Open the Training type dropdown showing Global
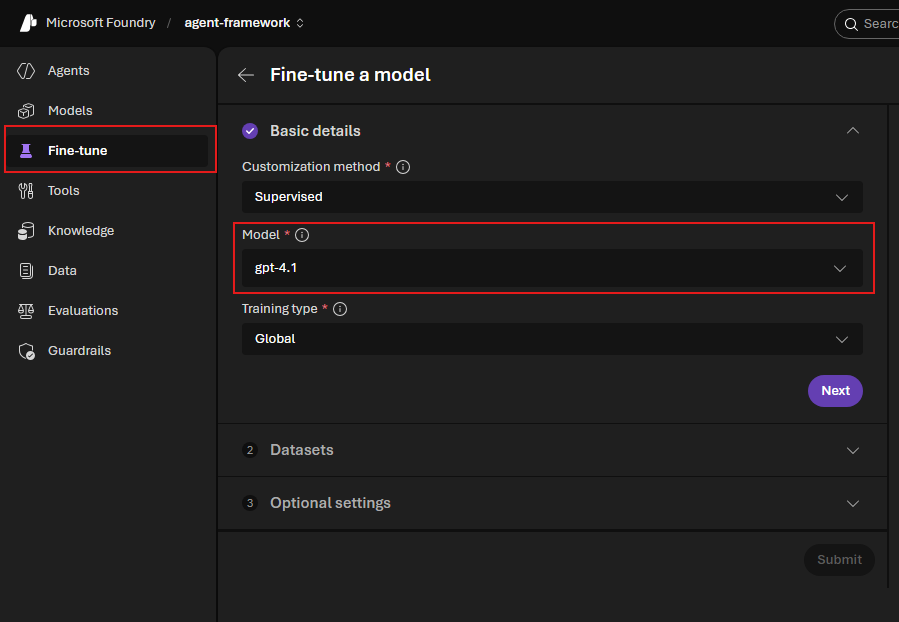Screen dimensions: 899x622 click(x=551, y=339)
